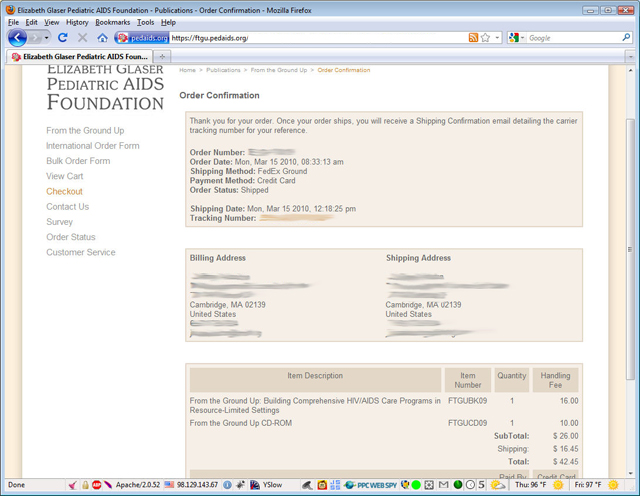This screenshot has width=640, height=496.
Task: Open the History menu
Action: click(x=77, y=22)
